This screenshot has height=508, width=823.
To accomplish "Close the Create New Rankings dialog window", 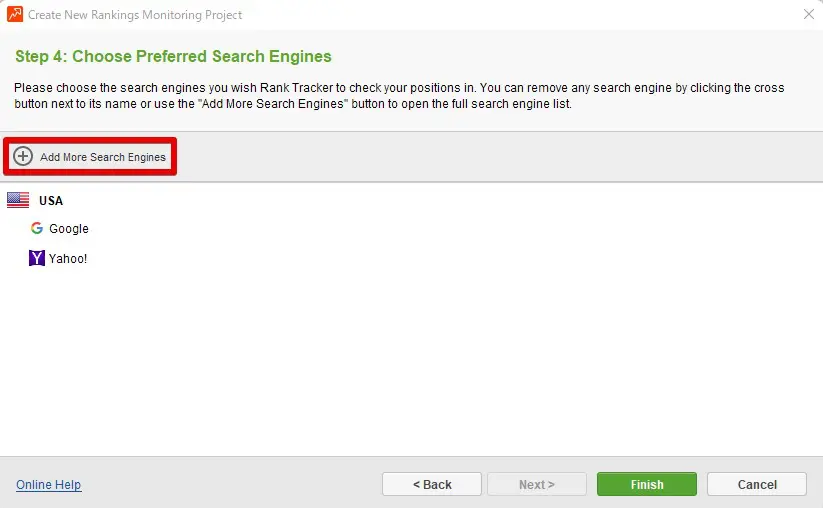I will point(808,14).
